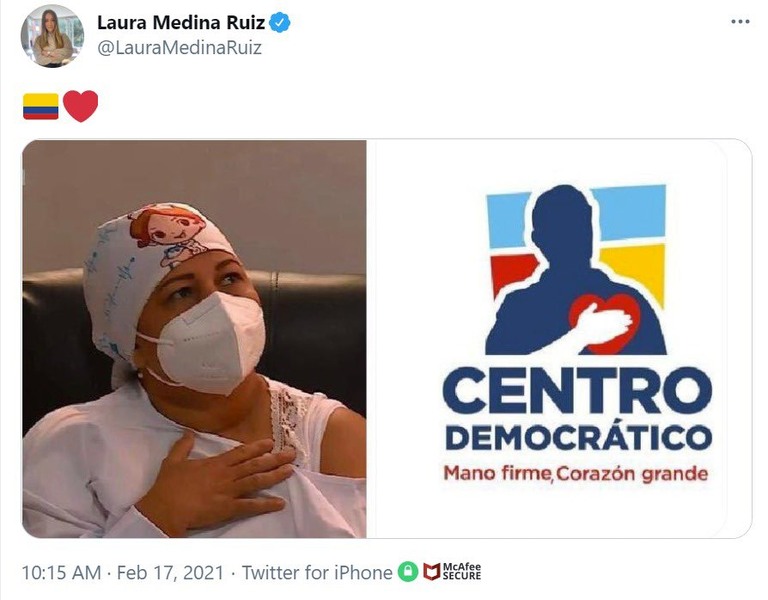This screenshot has width=768, height=600.
Task: Open the @LauraMedinaRuiz handle link
Action: click(179, 48)
